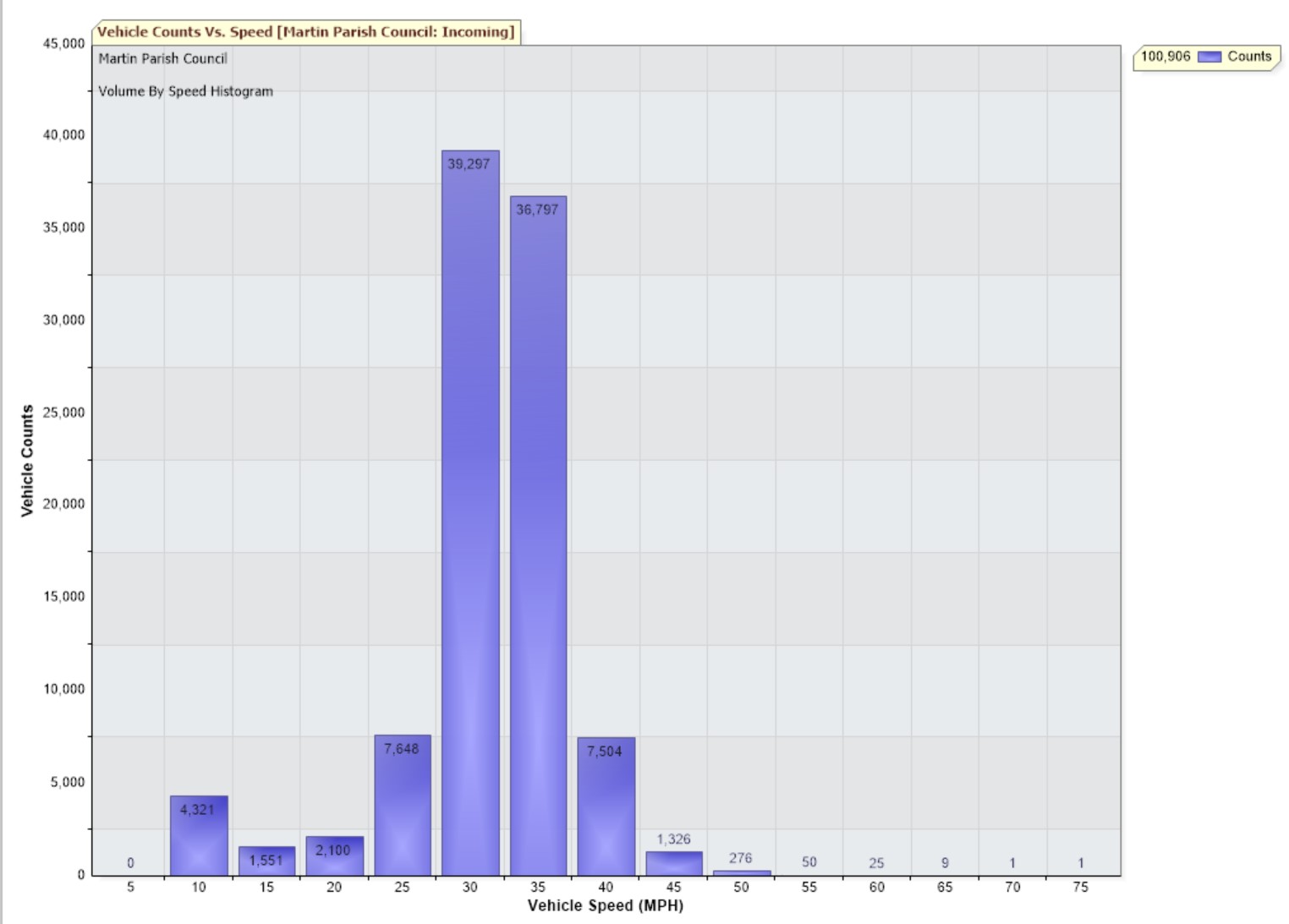Click the y-axis tick label '10,000'
This screenshot has width=1289, height=924.
click(64, 689)
